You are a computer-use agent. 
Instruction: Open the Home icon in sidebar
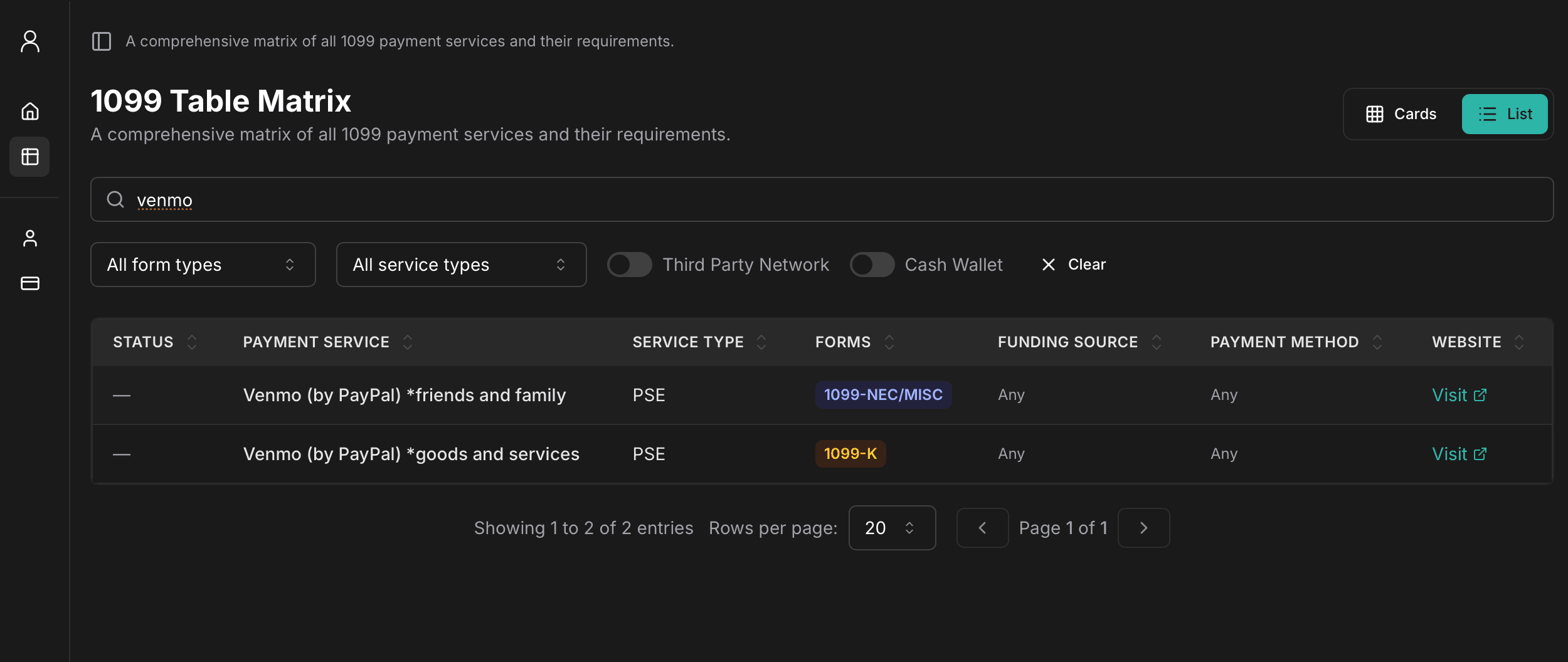(29, 112)
